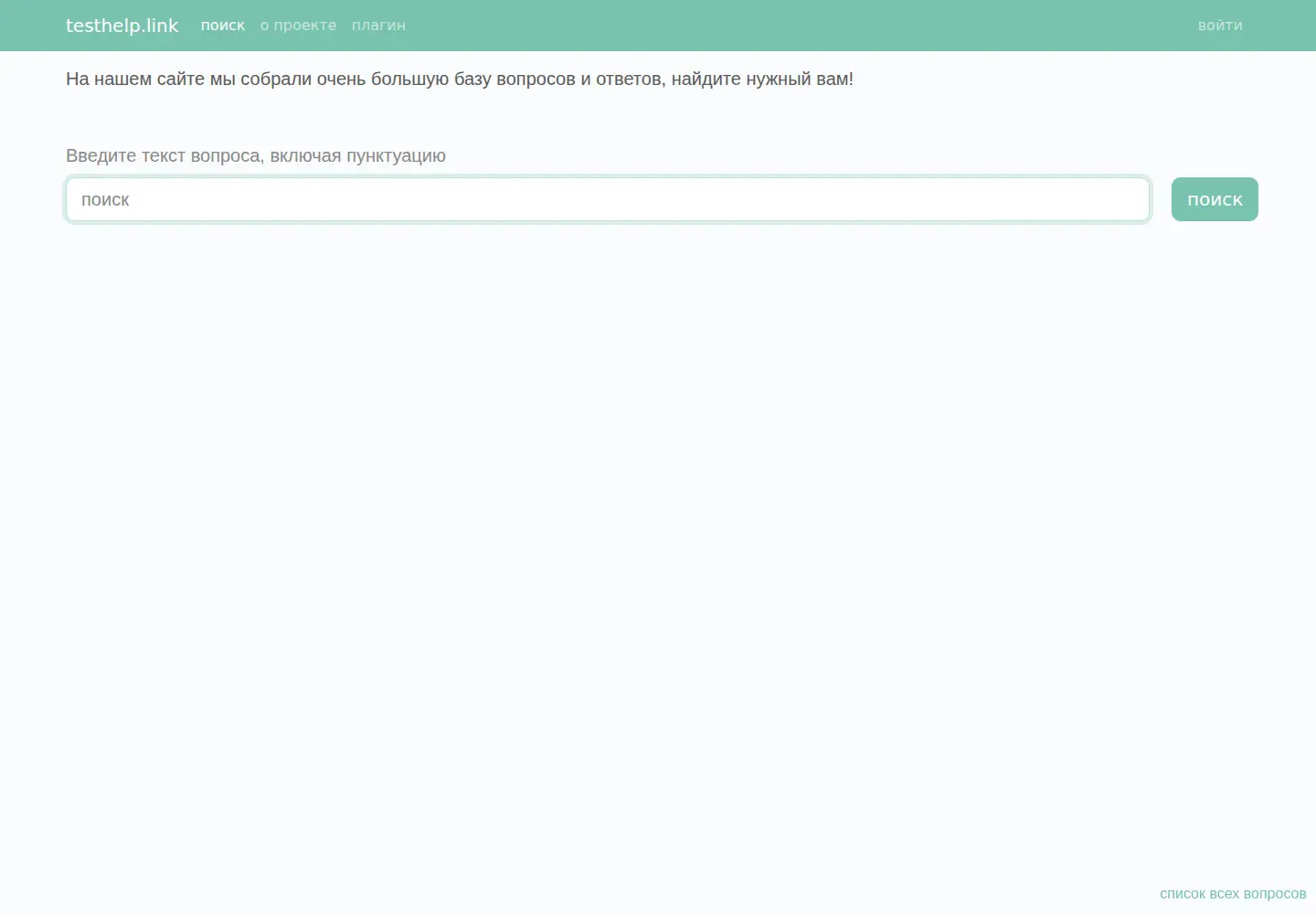Click the green 'поиск' search button
Image resolution: width=1316 pixels, height=914 pixels.
tap(1215, 199)
